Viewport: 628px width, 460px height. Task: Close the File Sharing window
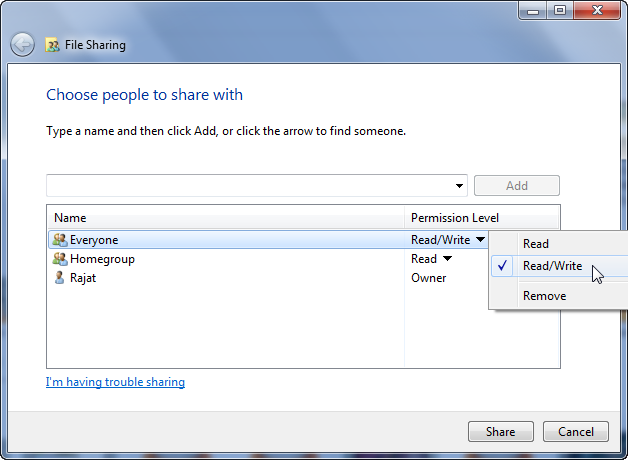[597, 10]
